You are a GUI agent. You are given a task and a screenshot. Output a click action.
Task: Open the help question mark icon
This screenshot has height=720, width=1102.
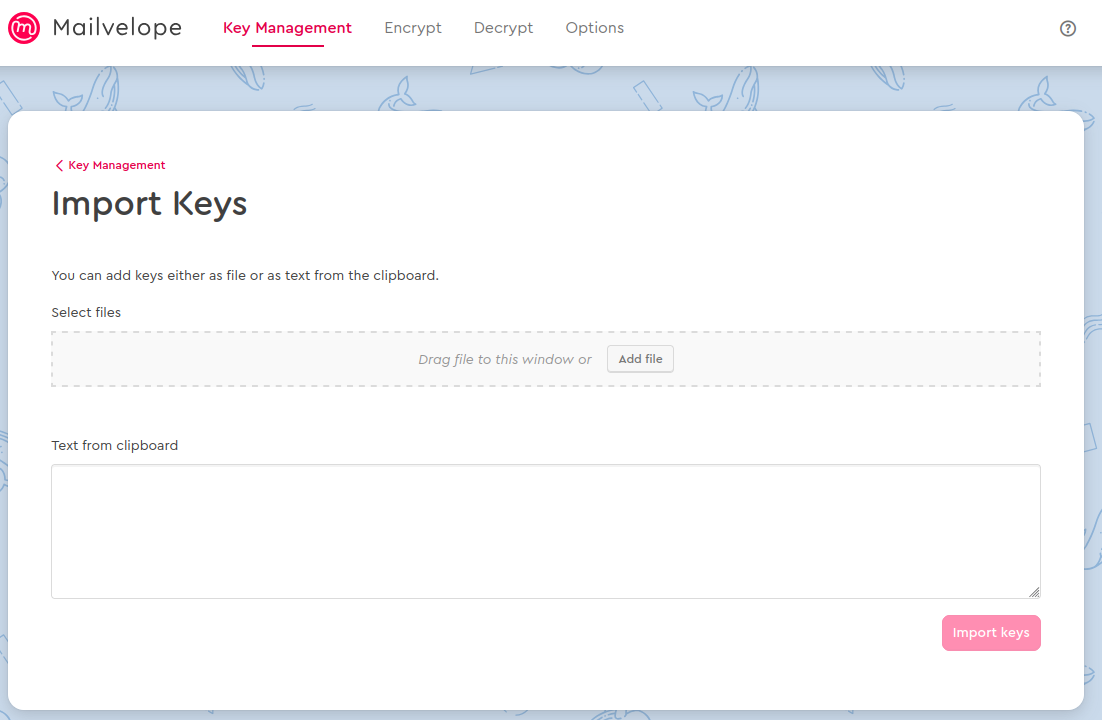[x=1067, y=29]
